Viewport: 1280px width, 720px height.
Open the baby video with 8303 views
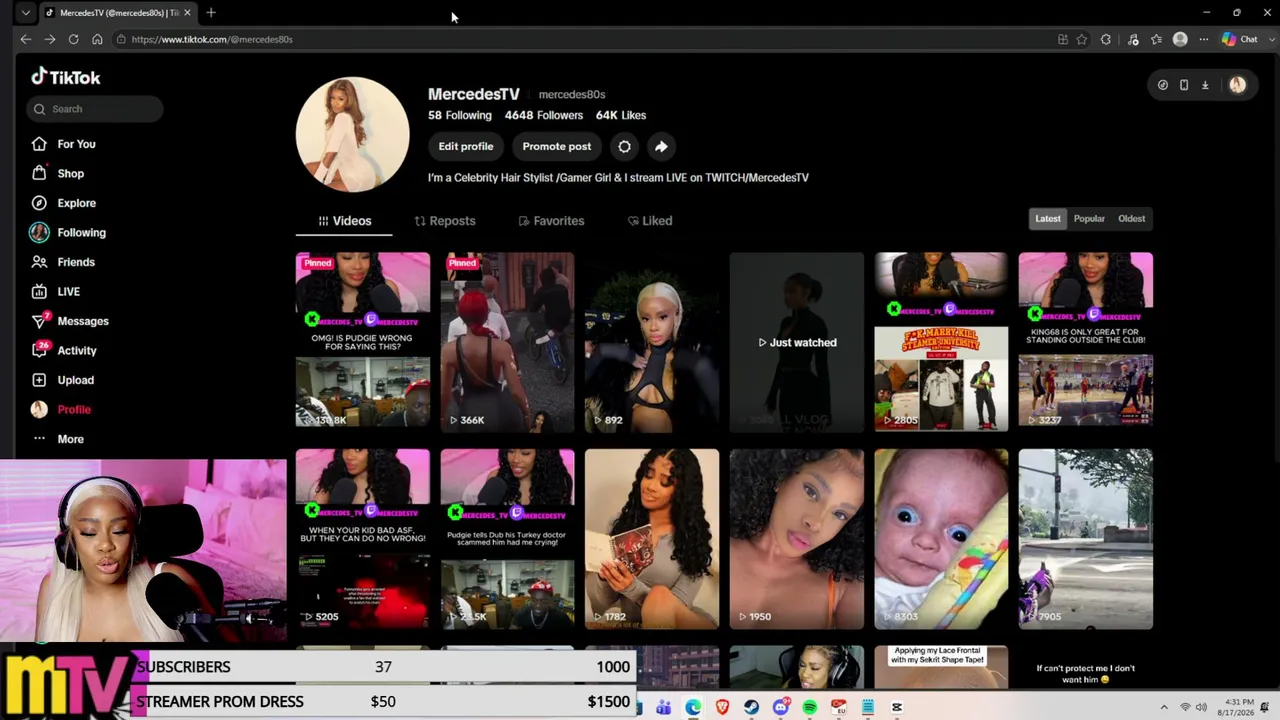point(941,539)
